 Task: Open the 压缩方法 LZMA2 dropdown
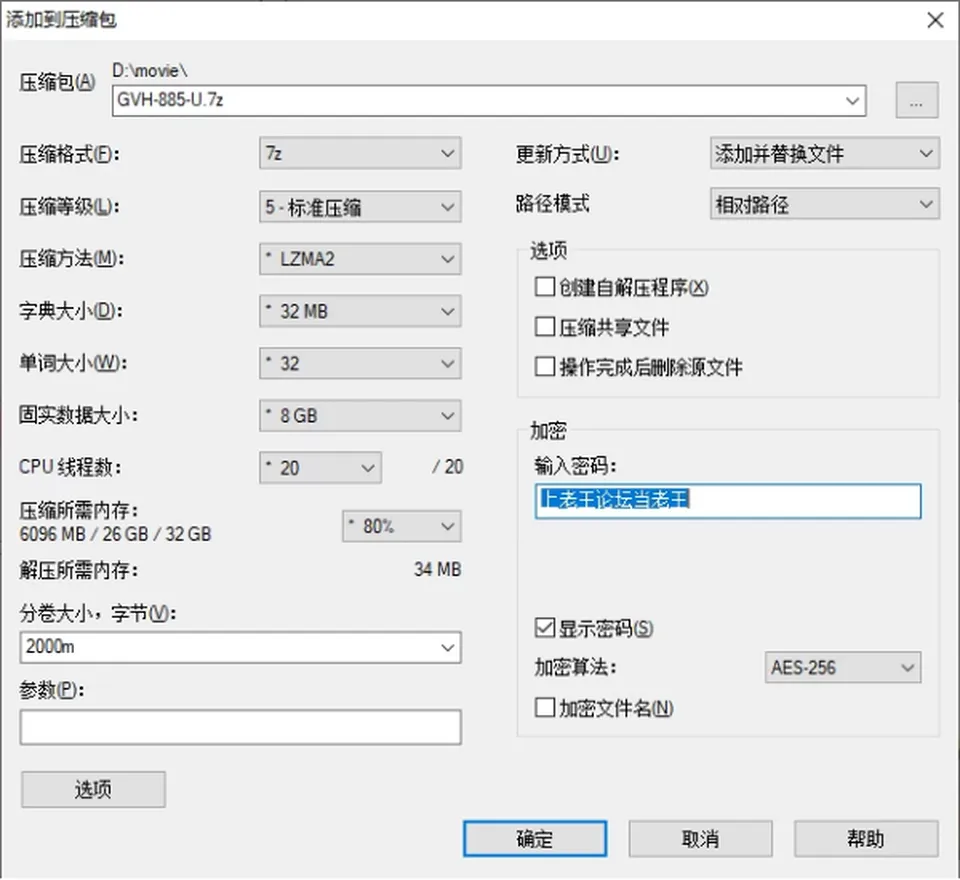360,259
